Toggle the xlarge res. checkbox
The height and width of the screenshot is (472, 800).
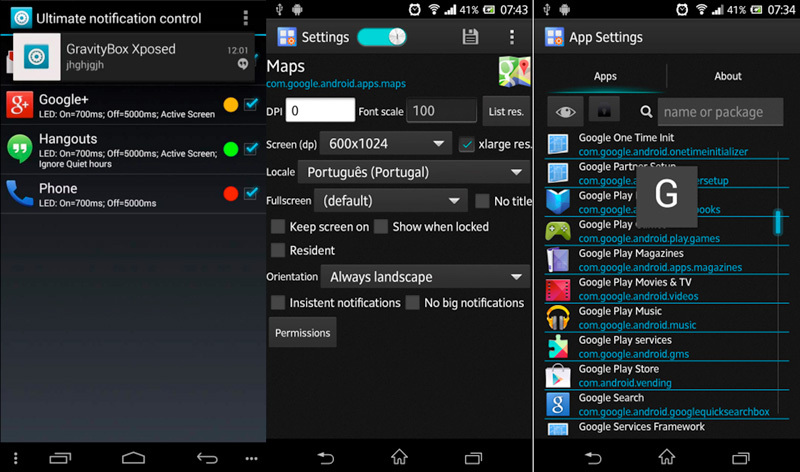[466, 144]
